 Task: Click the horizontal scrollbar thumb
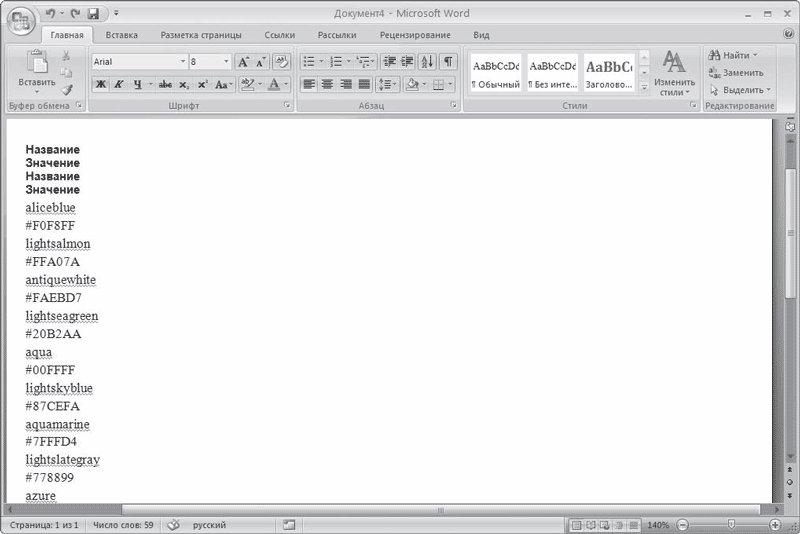441,510
